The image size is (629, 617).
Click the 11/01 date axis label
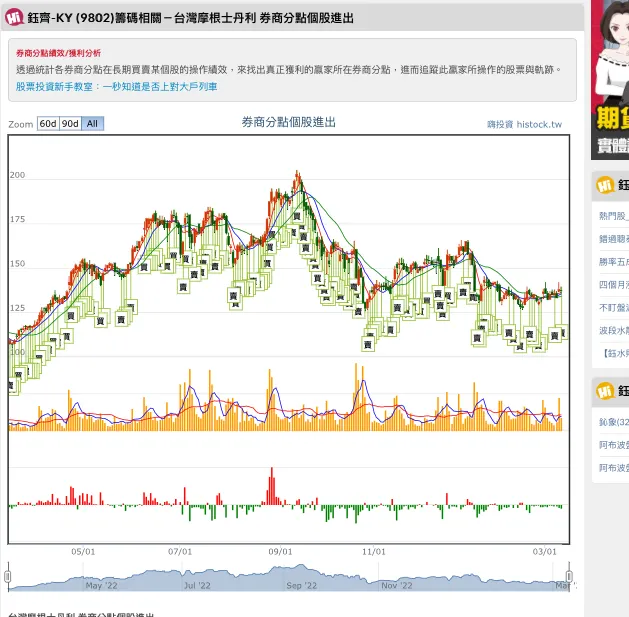[373, 552]
